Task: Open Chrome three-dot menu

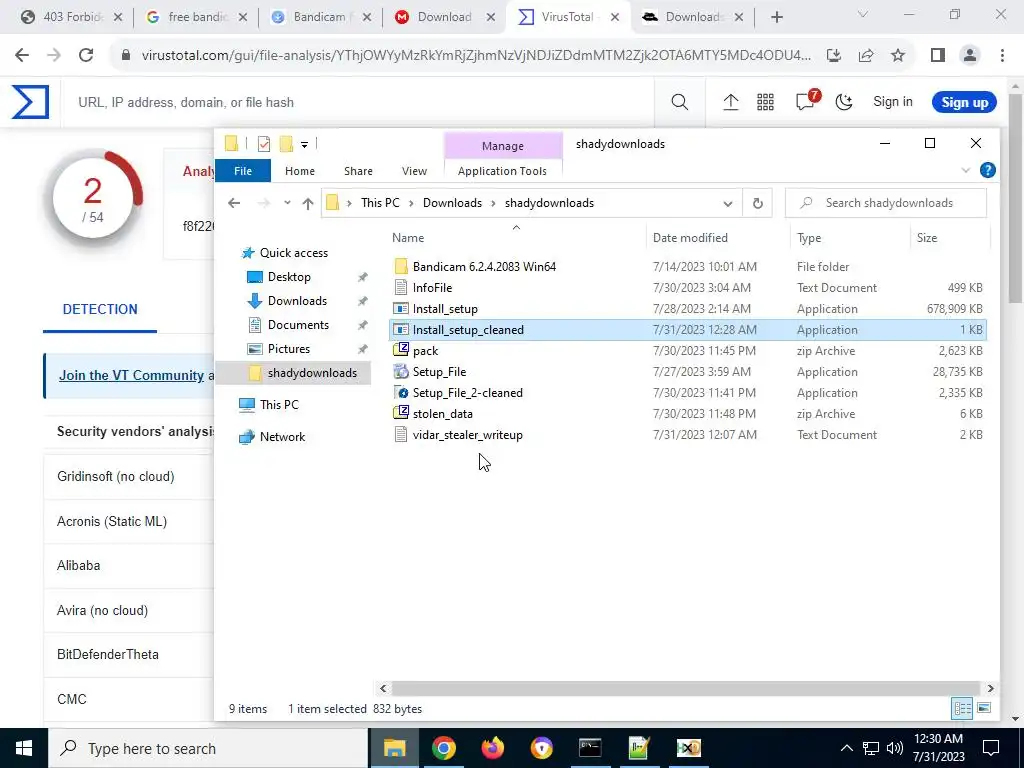Action: [x=1002, y=56]
